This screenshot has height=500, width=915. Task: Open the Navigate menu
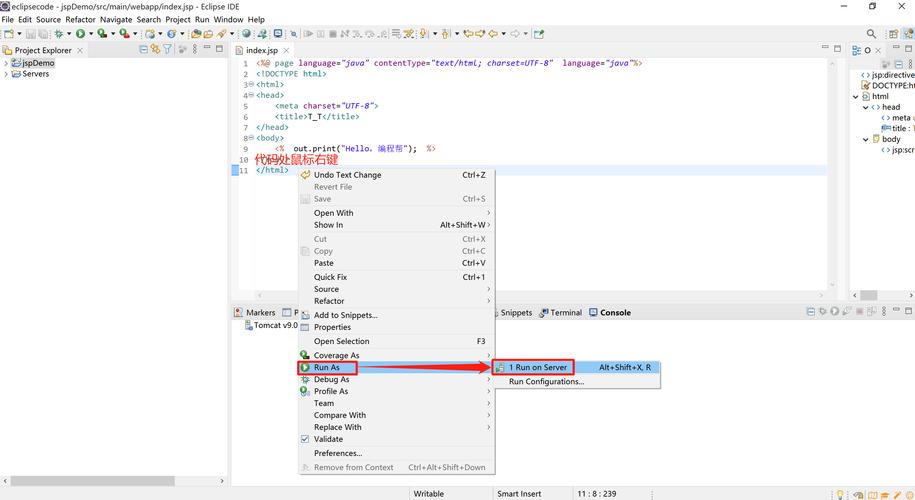116,19
